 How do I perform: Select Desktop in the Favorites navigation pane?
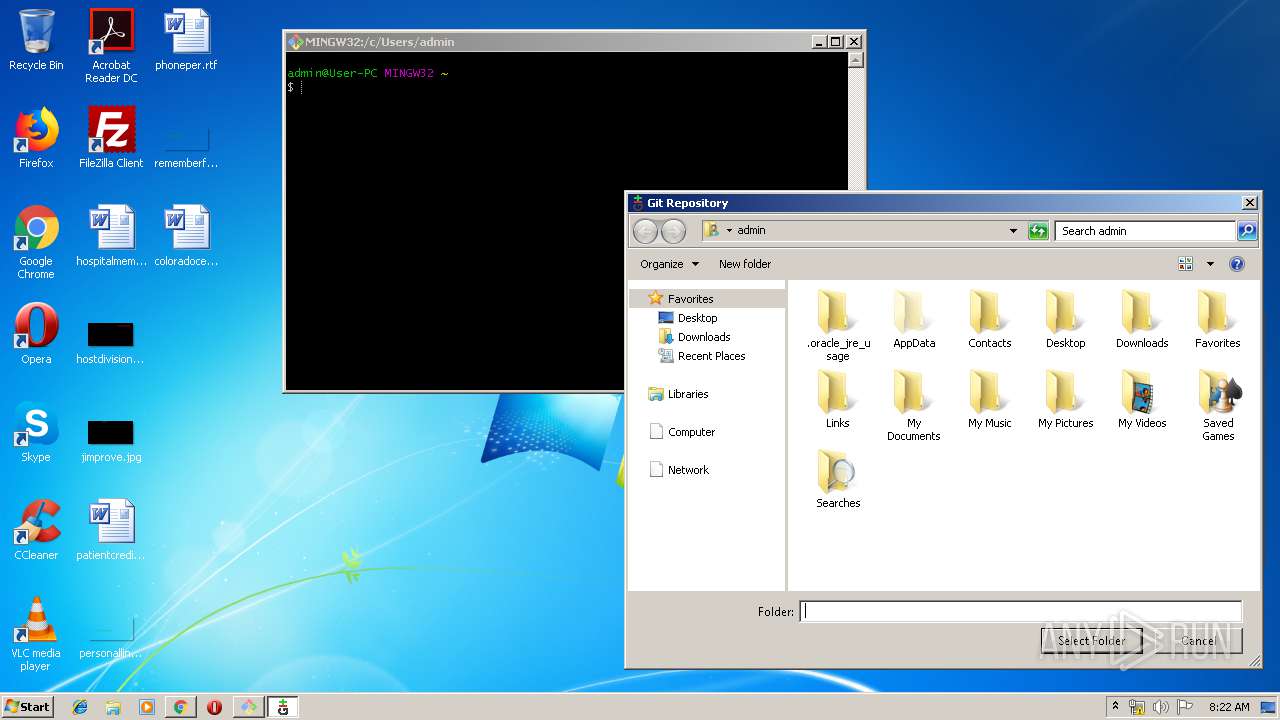(687, 318)
